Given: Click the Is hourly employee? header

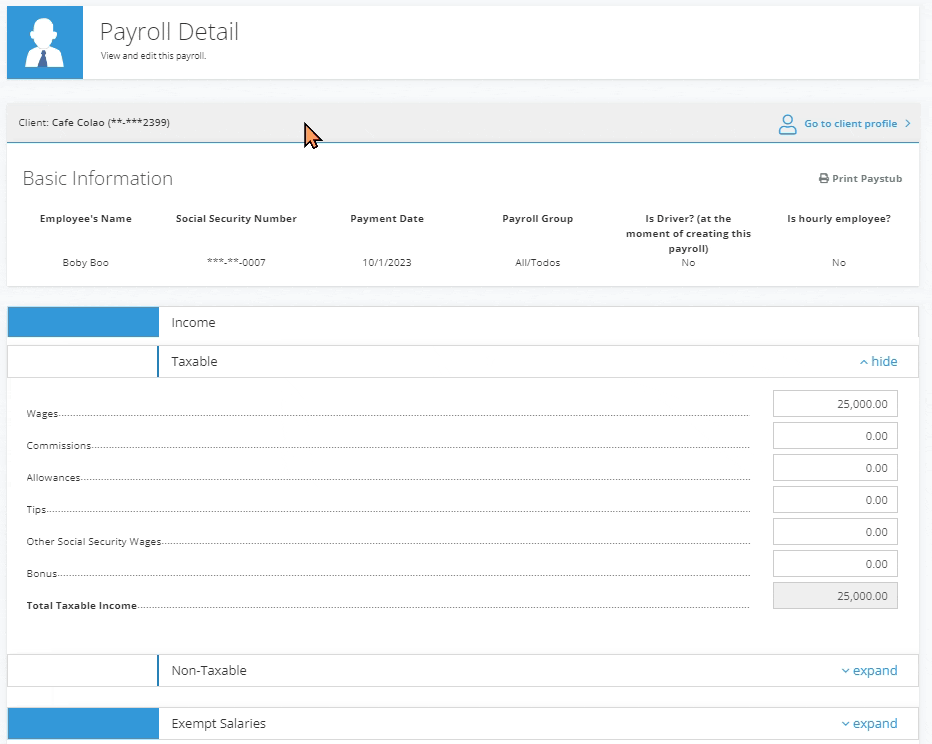Looking at the screenshot, I should pos(839,219).
